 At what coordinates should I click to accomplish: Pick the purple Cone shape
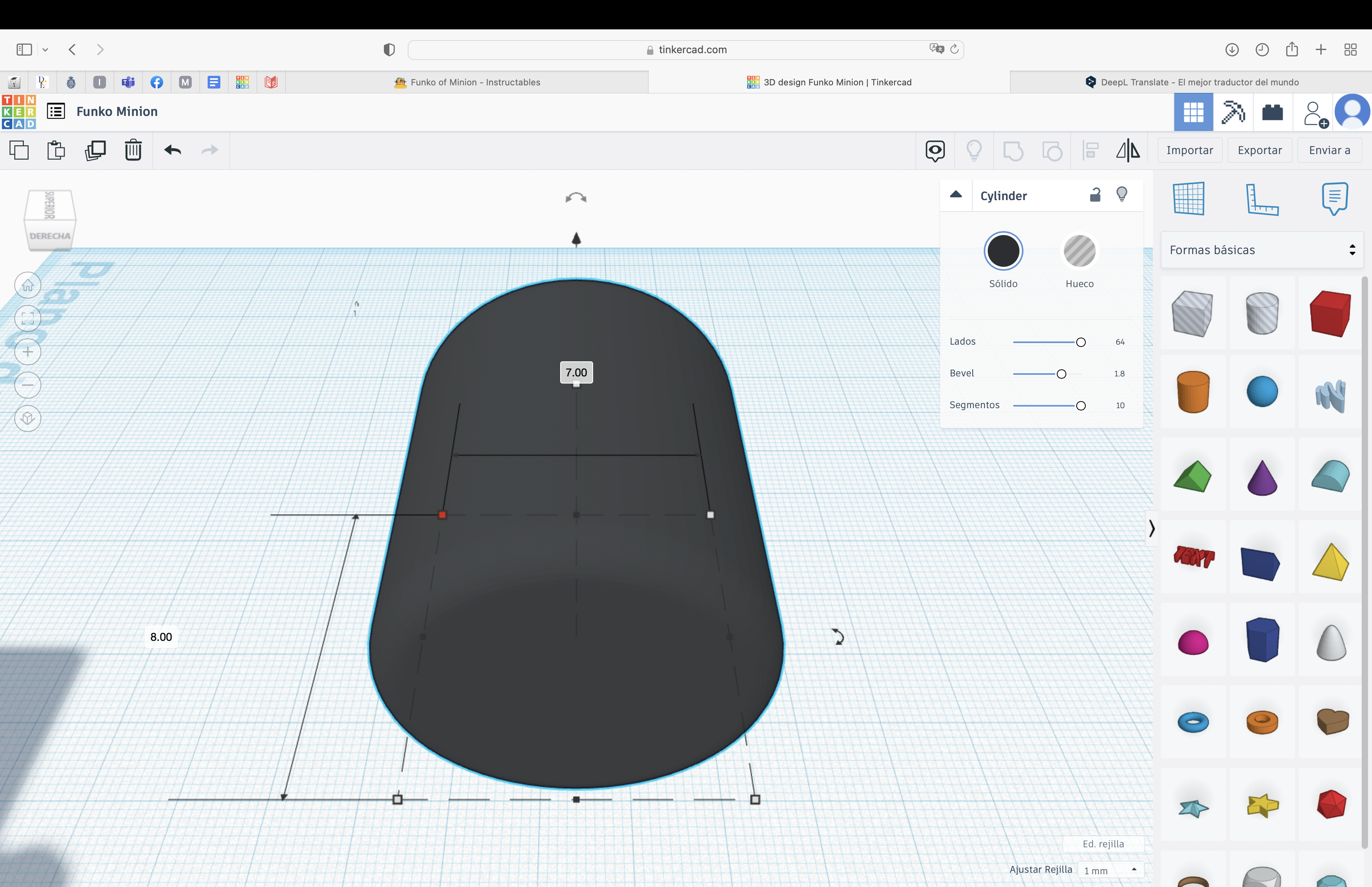coord(1262,478)
